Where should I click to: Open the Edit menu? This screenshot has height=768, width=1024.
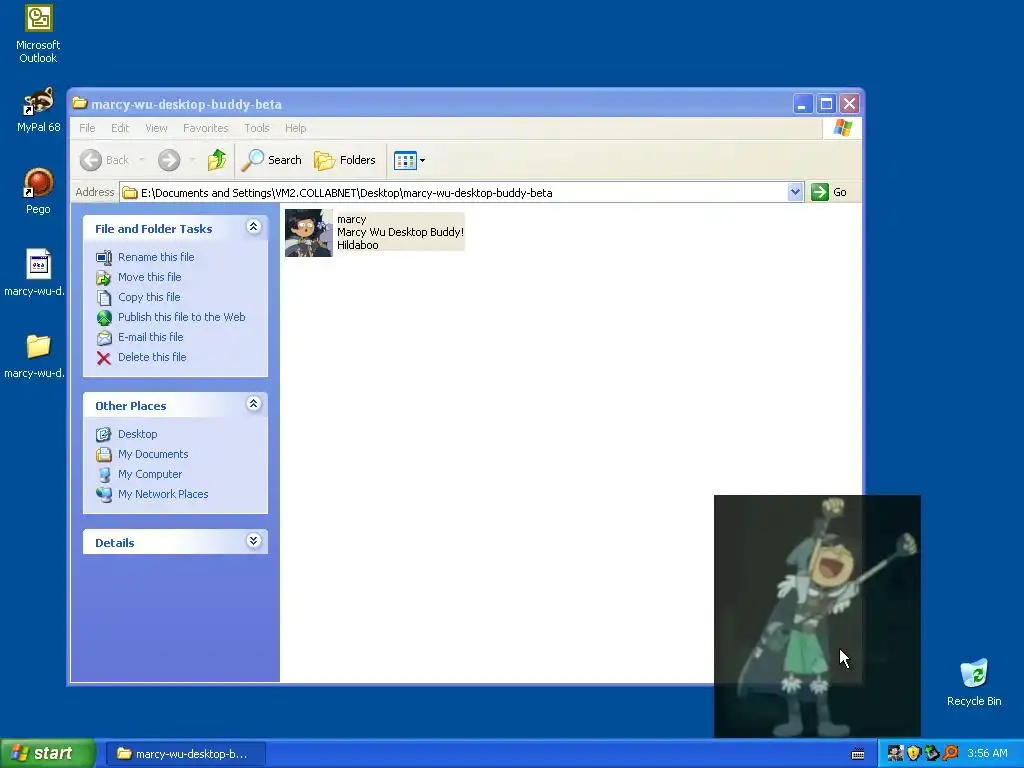pos(120,128)
